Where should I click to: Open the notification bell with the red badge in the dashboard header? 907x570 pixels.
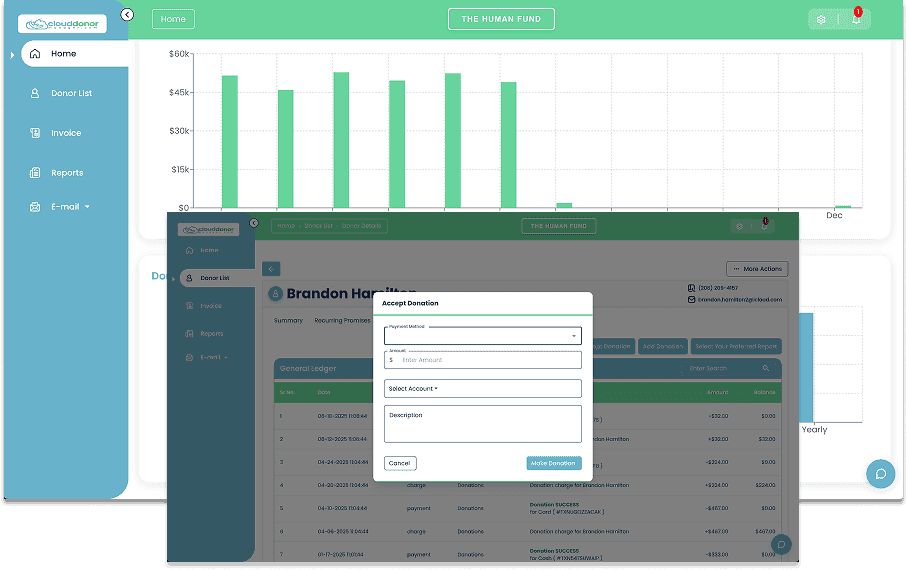click(x=856, y=19)
